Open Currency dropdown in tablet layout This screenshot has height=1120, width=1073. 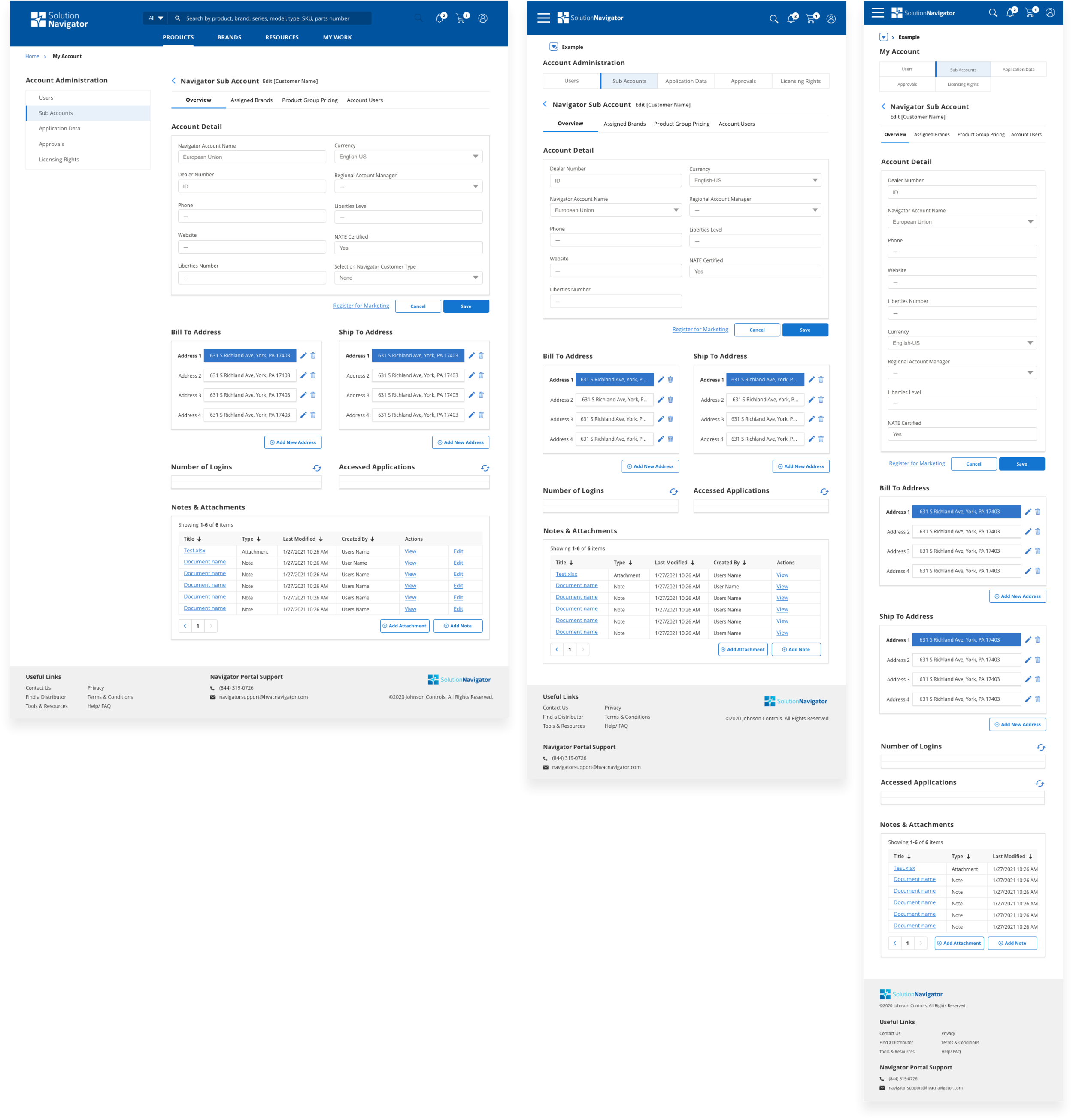tap(755, 180)
